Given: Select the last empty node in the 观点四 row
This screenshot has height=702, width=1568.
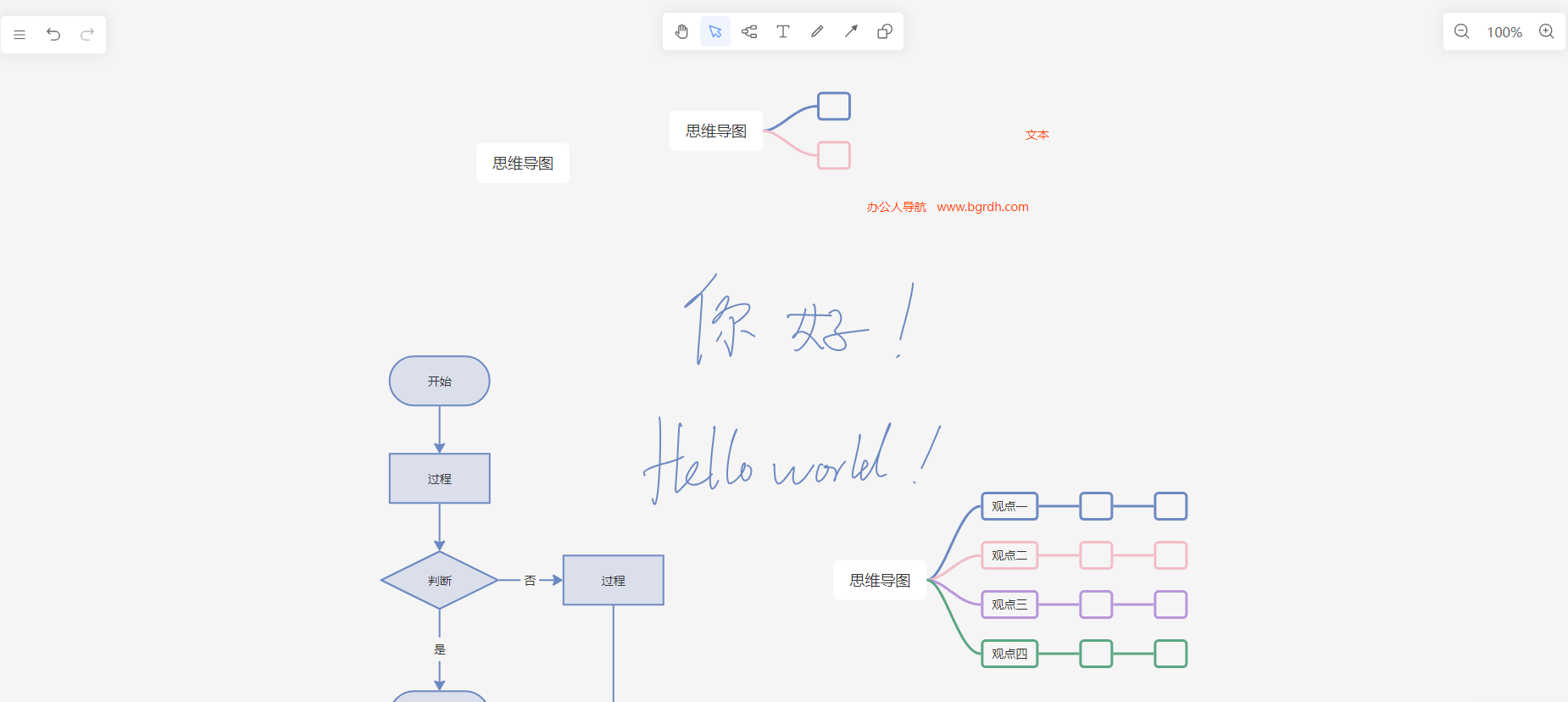Looking at the screenshot, I should (1170, 654).
